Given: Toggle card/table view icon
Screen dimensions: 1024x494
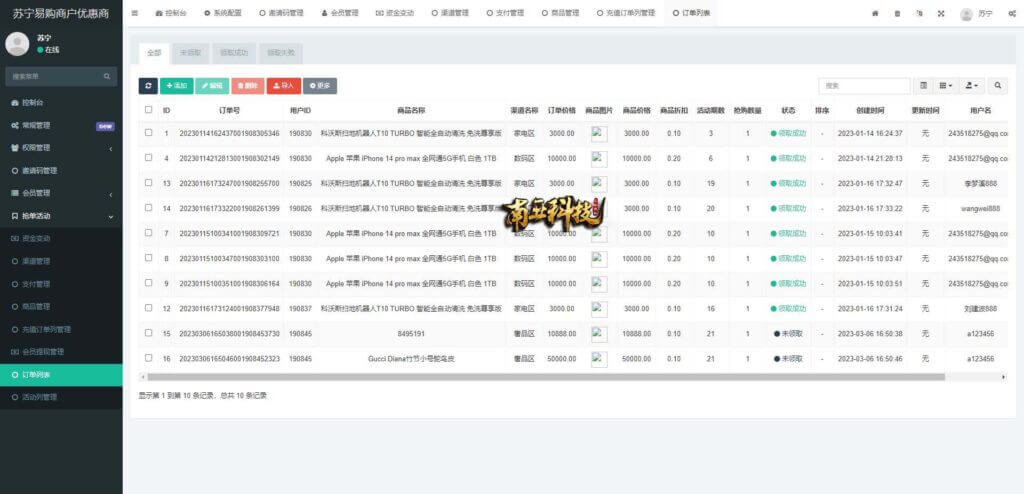Looking at the screenshot, I should click(923, 86).
